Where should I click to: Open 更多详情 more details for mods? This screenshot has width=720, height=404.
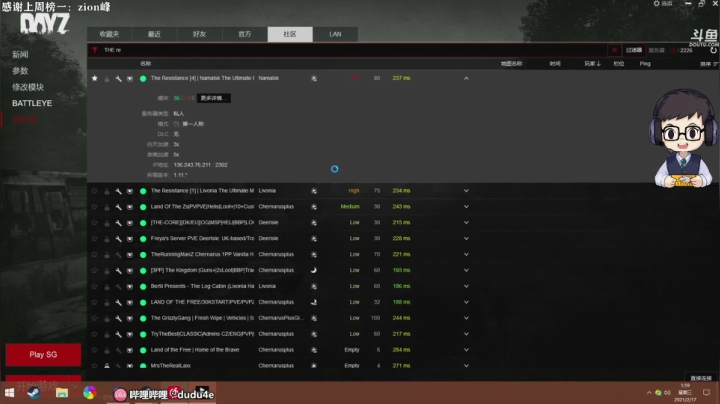point(214,98)
